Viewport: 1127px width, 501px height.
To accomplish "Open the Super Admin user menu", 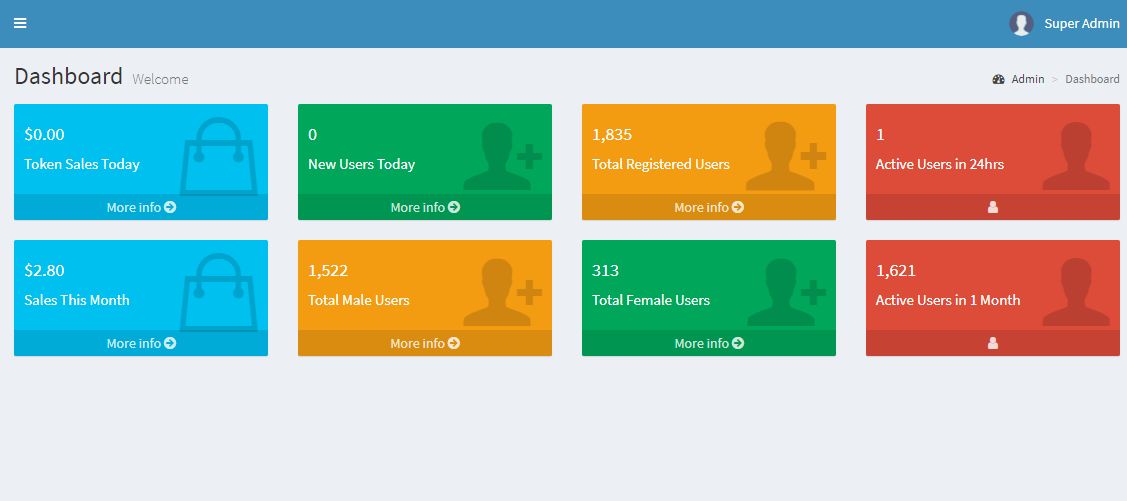I will click(x=1064, y=24).
